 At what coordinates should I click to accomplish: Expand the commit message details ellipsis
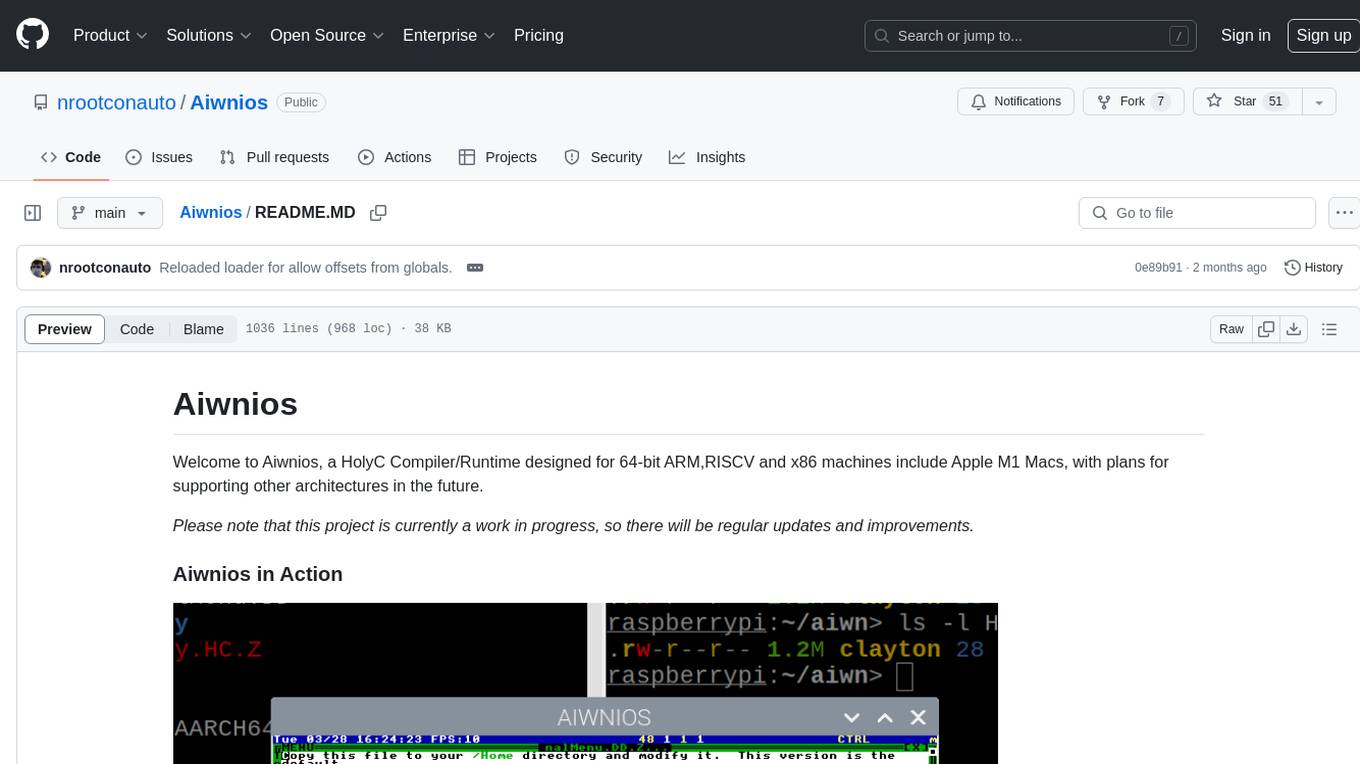pos(475,268)
